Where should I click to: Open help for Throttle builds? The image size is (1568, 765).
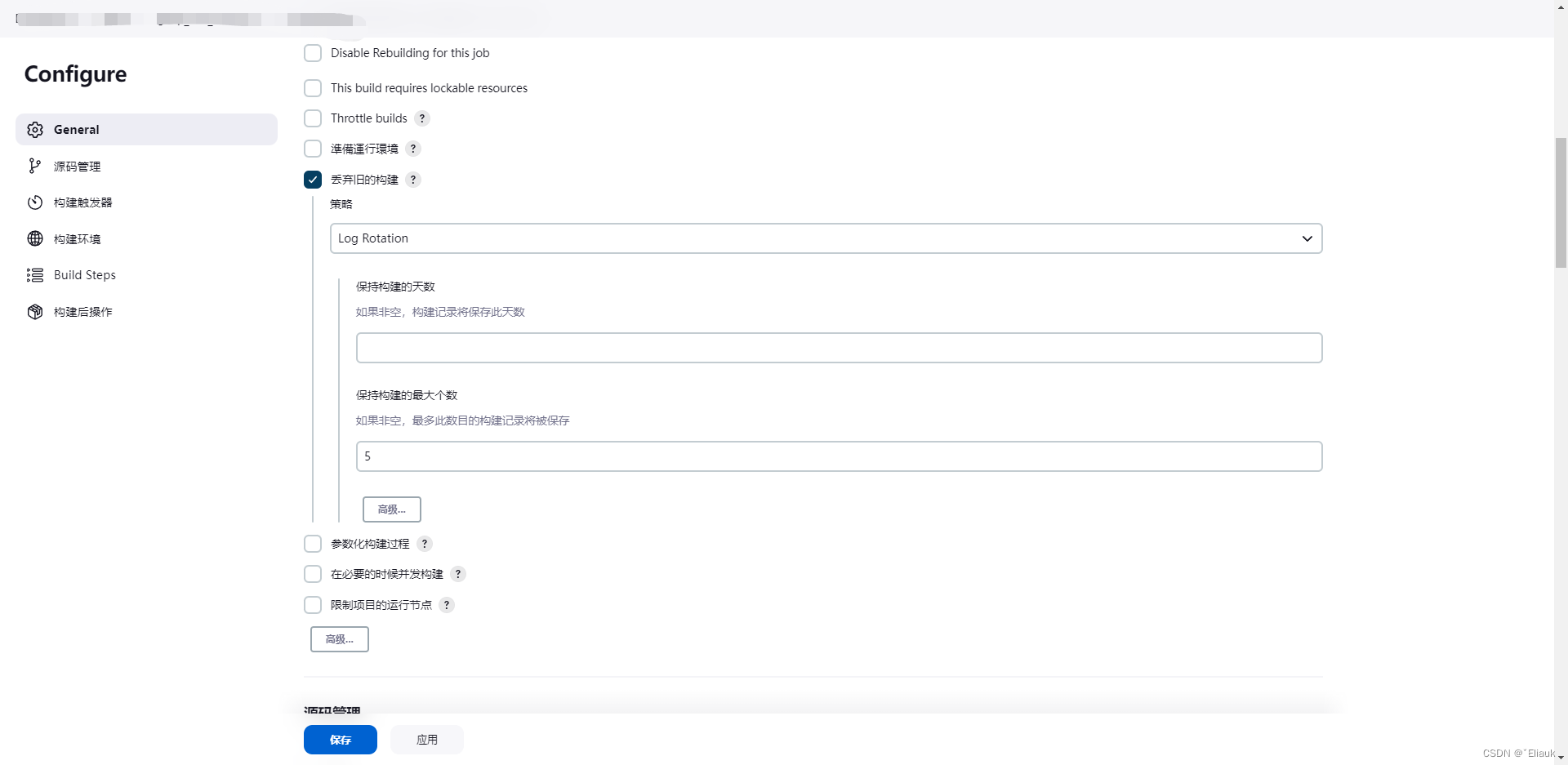click(x=422, y=118)
